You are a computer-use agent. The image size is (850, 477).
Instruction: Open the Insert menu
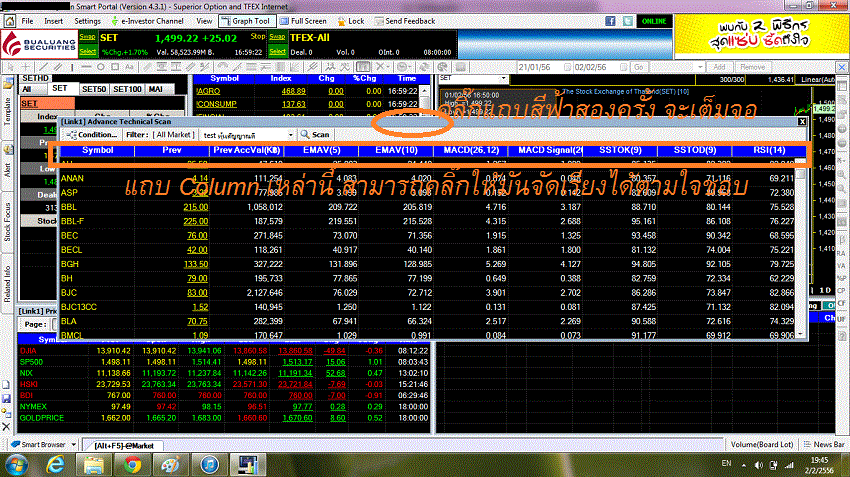point(53,21)
